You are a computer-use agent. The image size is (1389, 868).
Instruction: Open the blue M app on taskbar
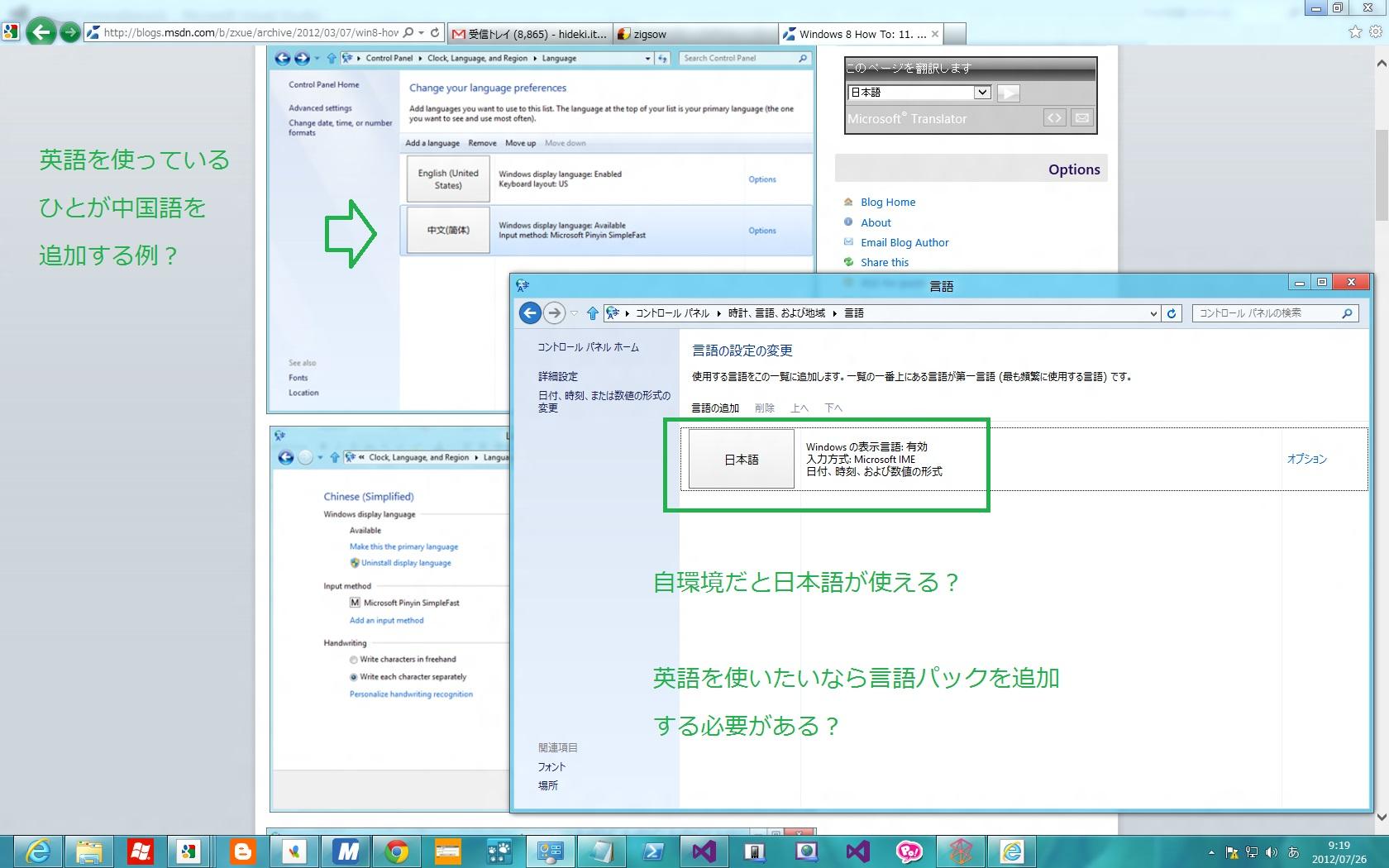pyautogui.click(x=346, y=851)
